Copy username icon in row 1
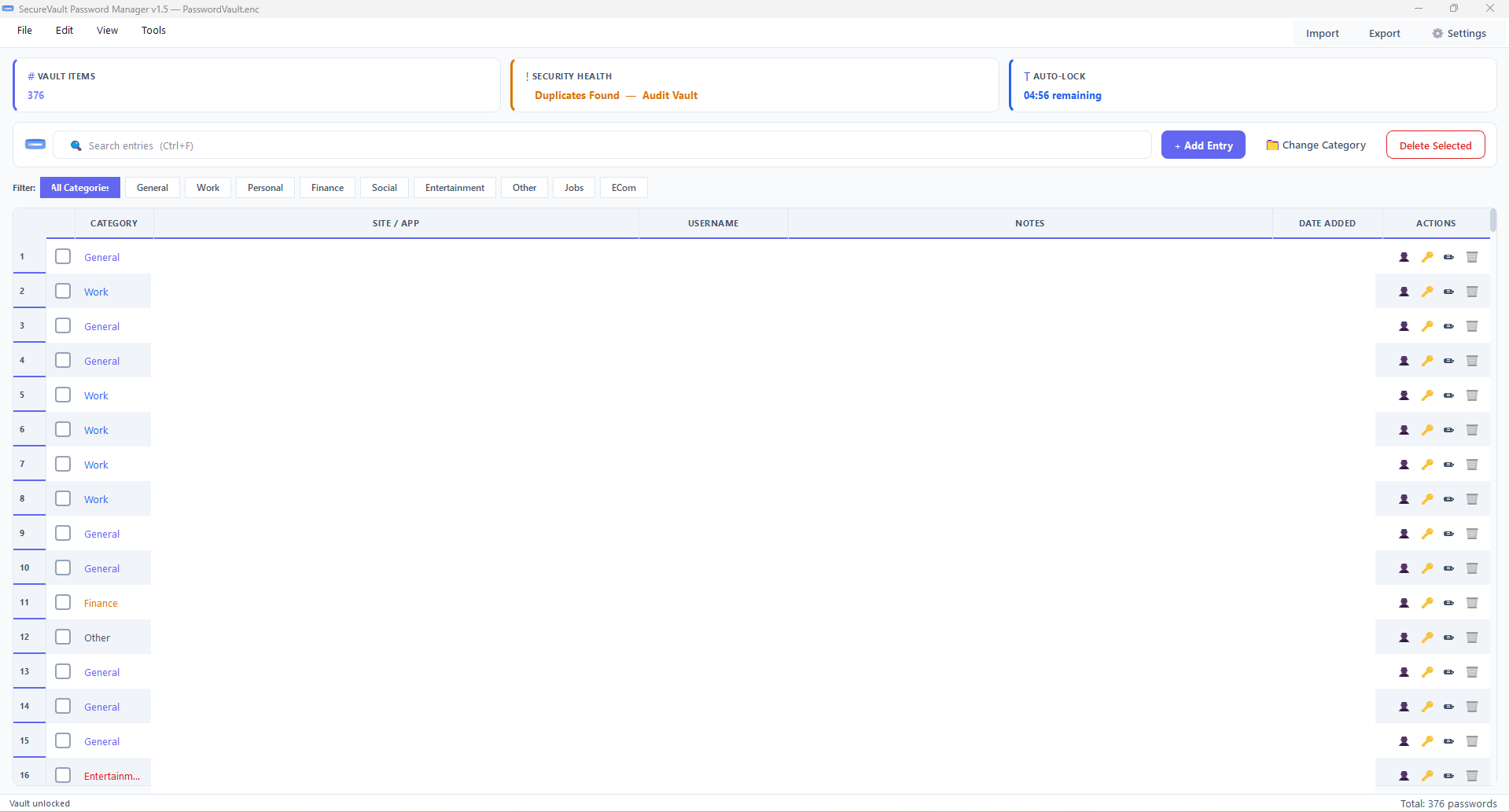 (1404, 257)
